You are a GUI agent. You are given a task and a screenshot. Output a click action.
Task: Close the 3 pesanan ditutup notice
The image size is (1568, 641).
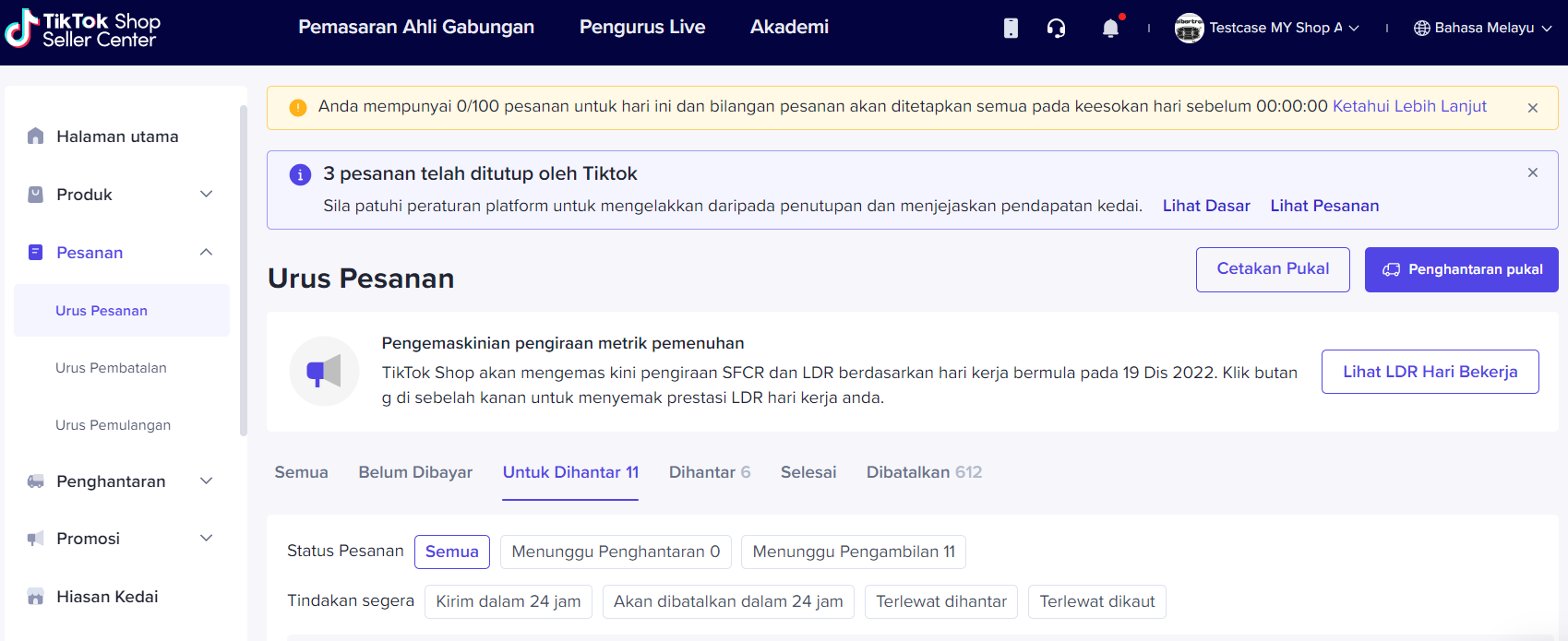[x=1533, y=172]
